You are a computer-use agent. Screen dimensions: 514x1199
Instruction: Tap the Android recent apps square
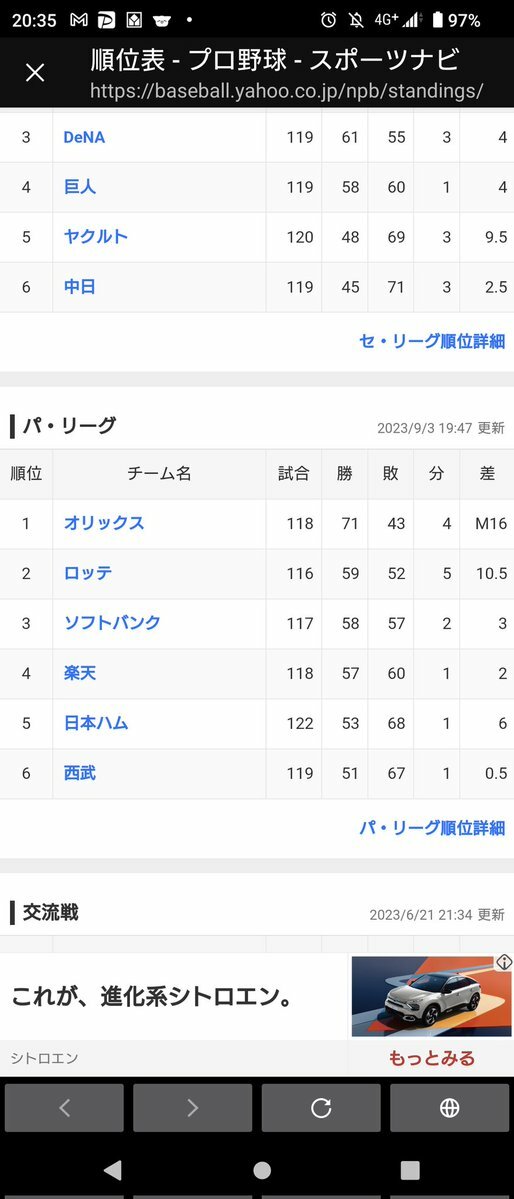coord(410,1170)
